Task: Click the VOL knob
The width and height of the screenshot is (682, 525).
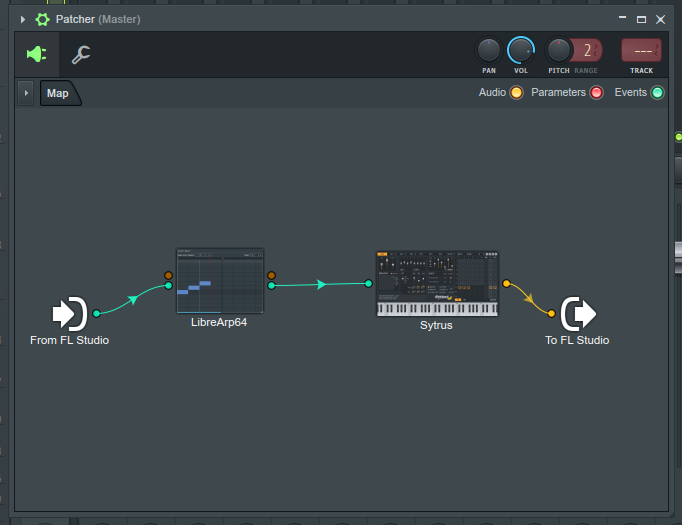Action: click(x=521, y=50)
